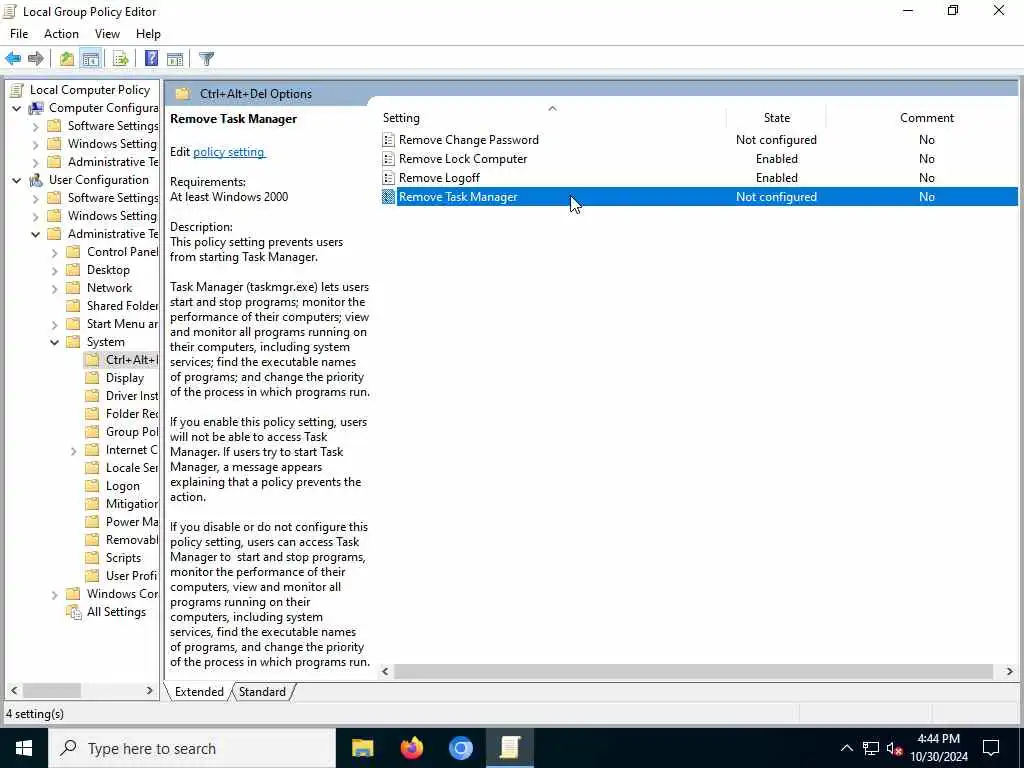Viewport: 1024px width, 768px height.
Task: Click the settings list horizontal scrollbar thumb
Action: (693, 671)
